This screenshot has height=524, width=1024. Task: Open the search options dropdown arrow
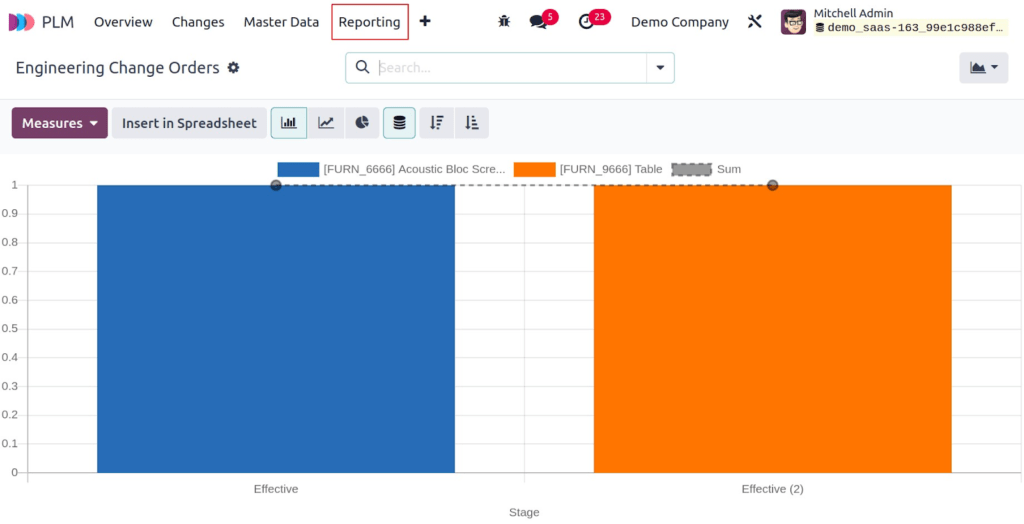[x=660, y=68]
